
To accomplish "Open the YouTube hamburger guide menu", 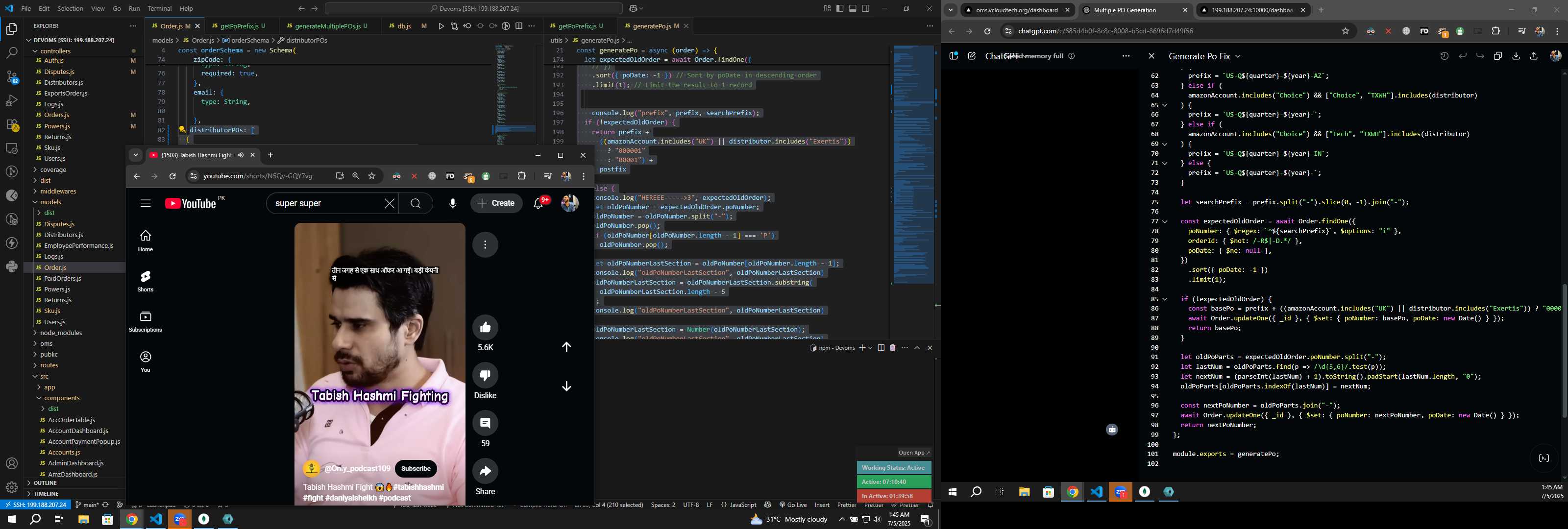I will (x=146, y=203).
